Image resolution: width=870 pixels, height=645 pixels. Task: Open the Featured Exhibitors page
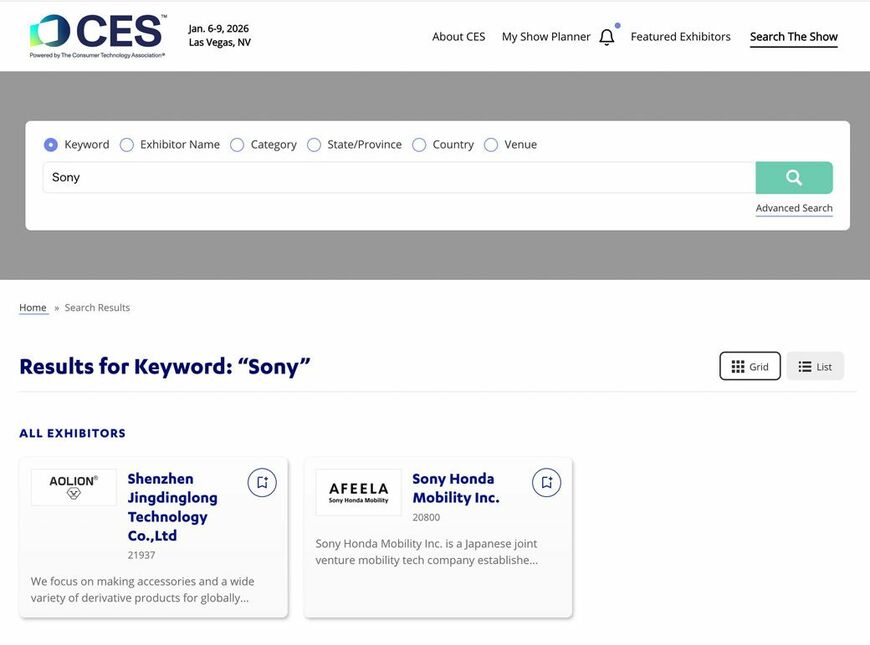click(681, 36)
